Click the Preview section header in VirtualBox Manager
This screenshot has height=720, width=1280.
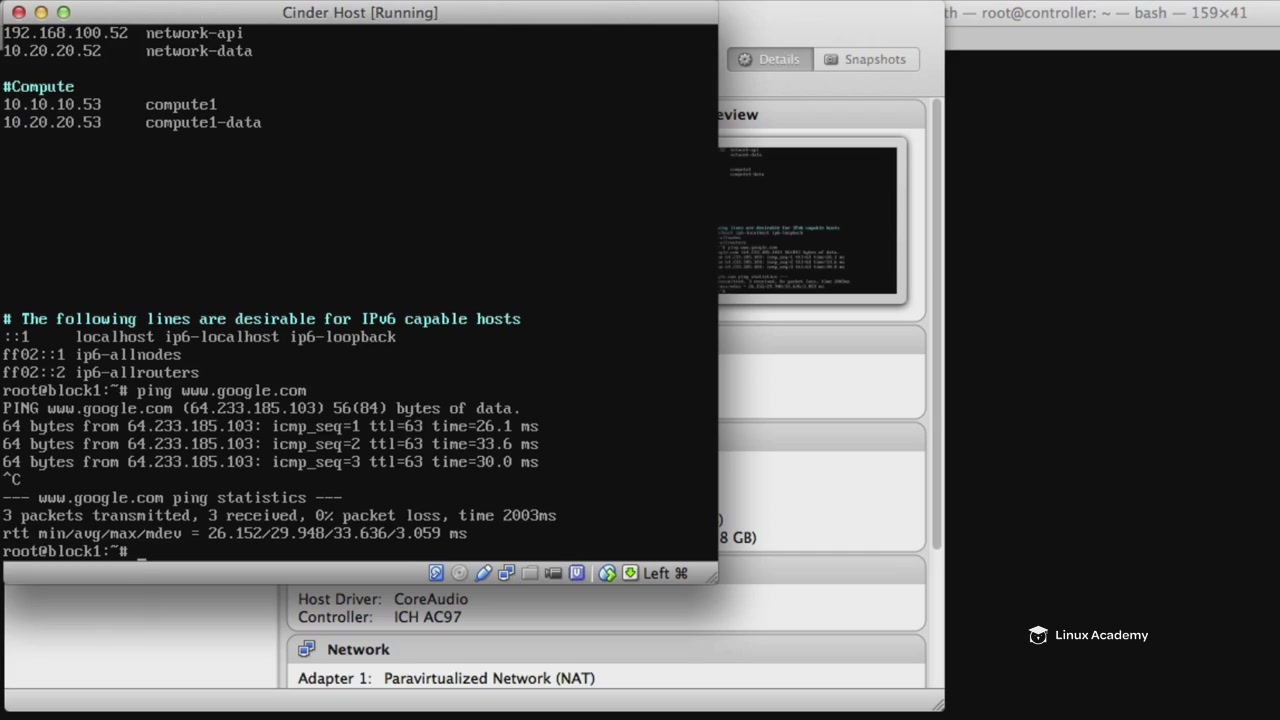(x=822, y=114)
